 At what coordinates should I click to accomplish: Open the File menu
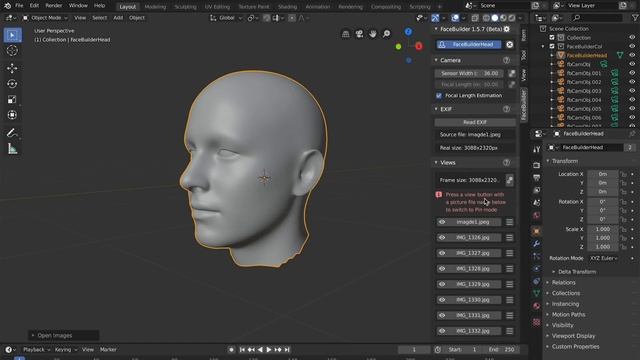coord(19,6)
